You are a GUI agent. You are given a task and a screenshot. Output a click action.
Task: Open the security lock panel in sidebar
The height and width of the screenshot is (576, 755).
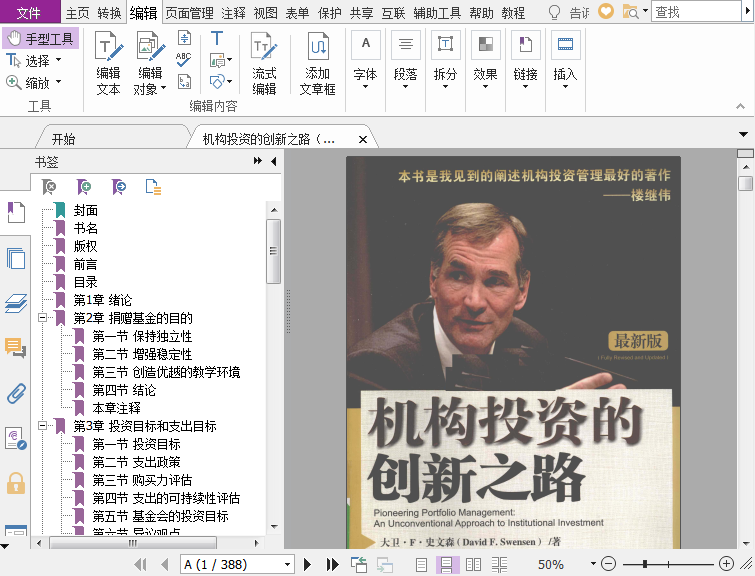(15, 484)
